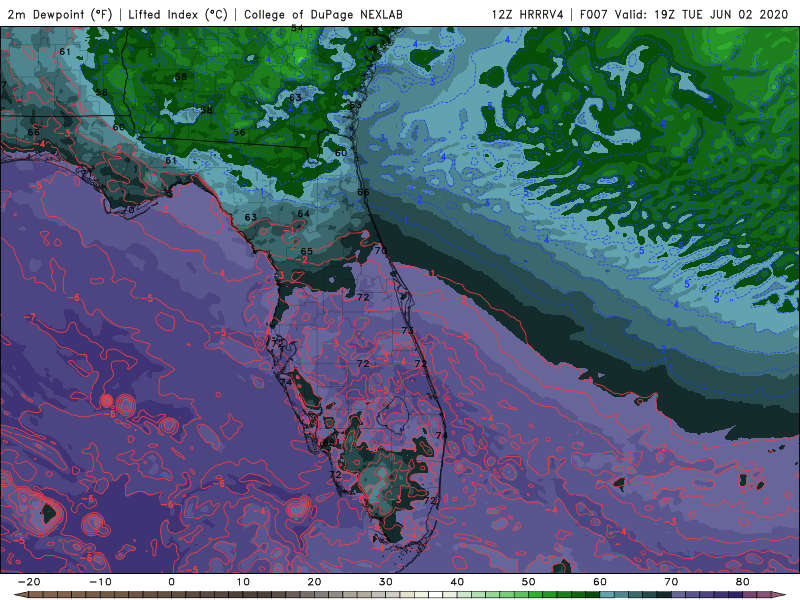Click the "12Z HRRRV4" model run label
This screenshot has height=600, width=800.
tap(528, 14)
